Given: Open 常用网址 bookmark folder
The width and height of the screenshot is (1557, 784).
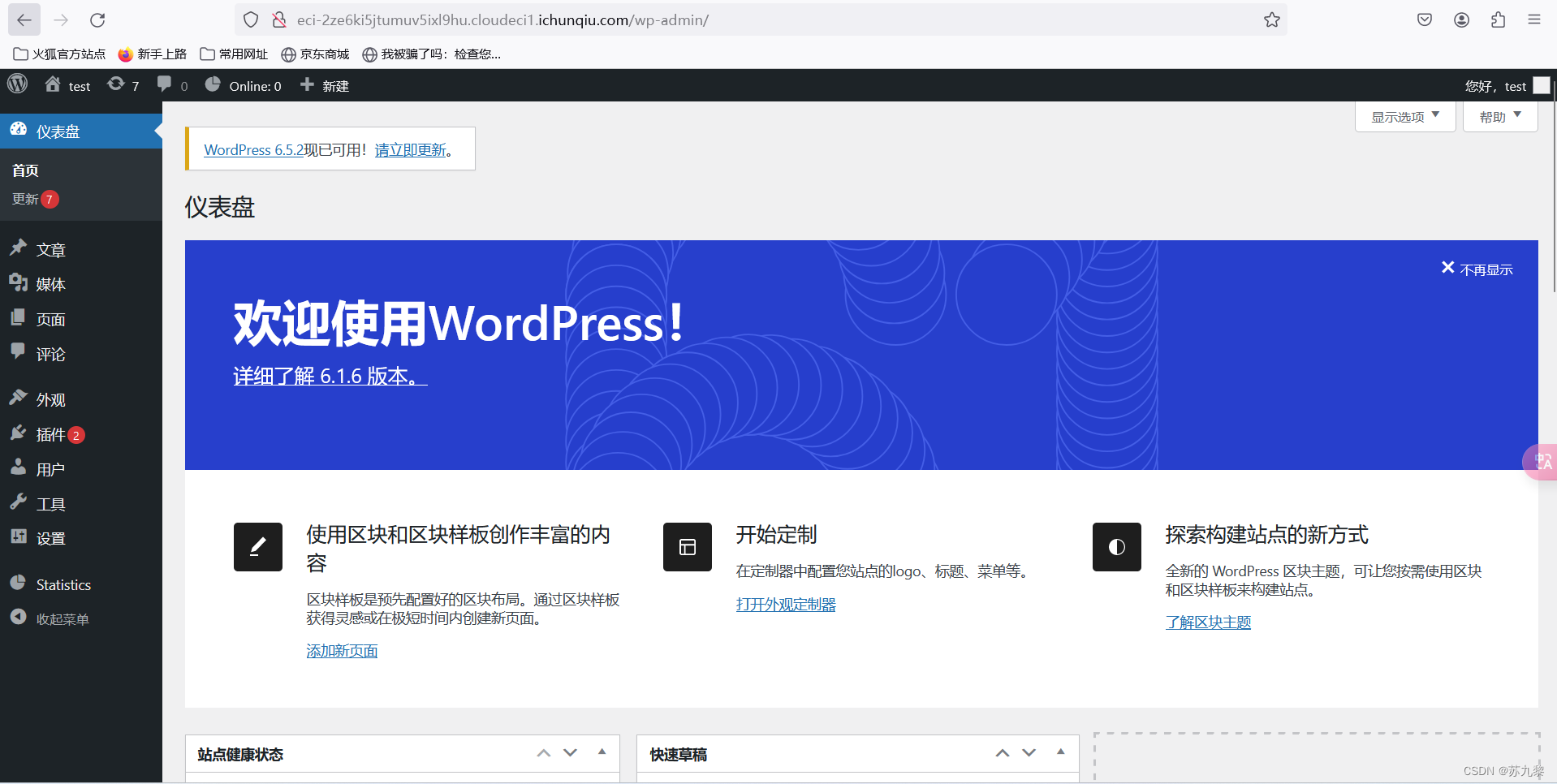Looking at the screenshot, I should [x=234, y=54].
